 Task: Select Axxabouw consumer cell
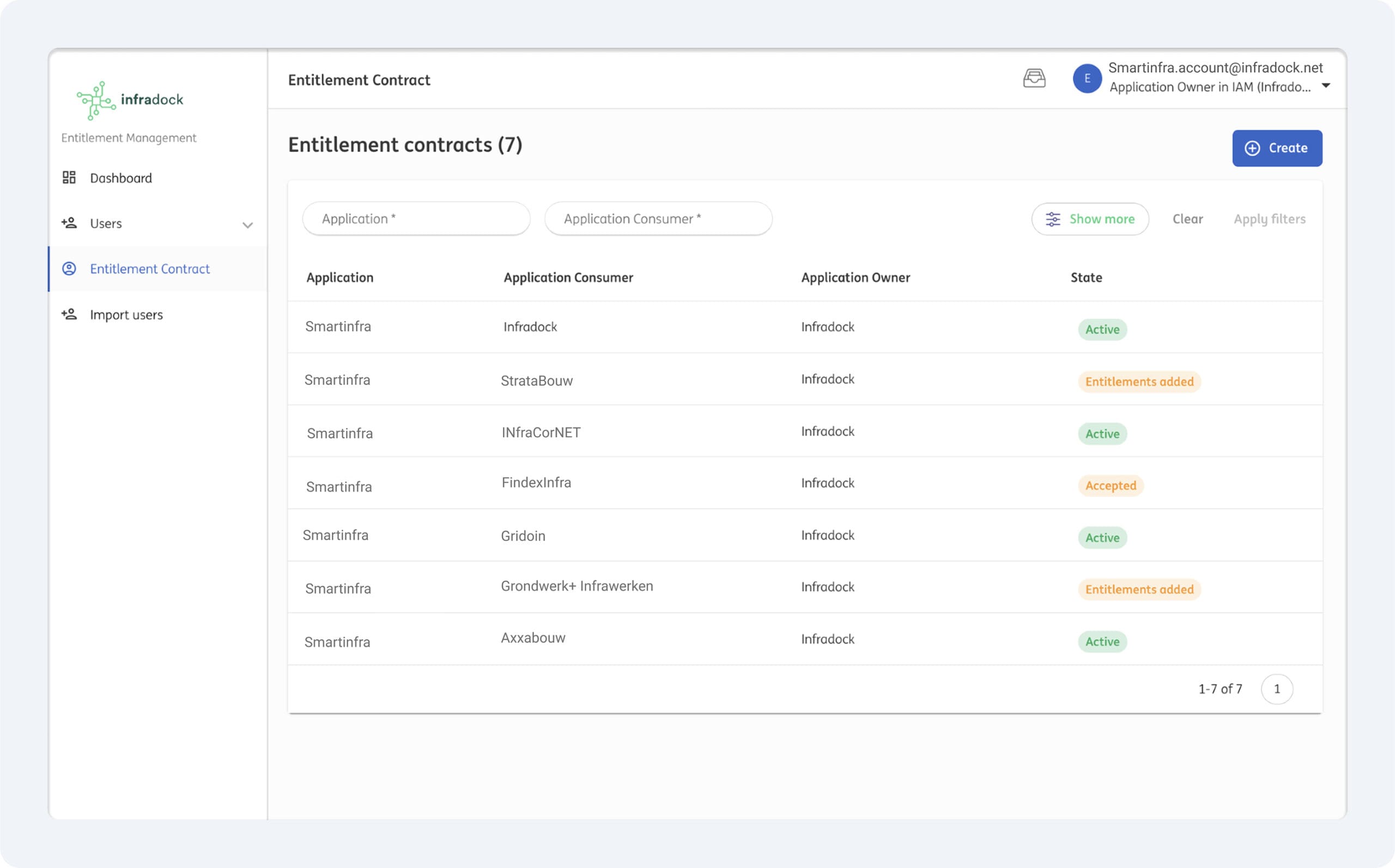[533, 638]
